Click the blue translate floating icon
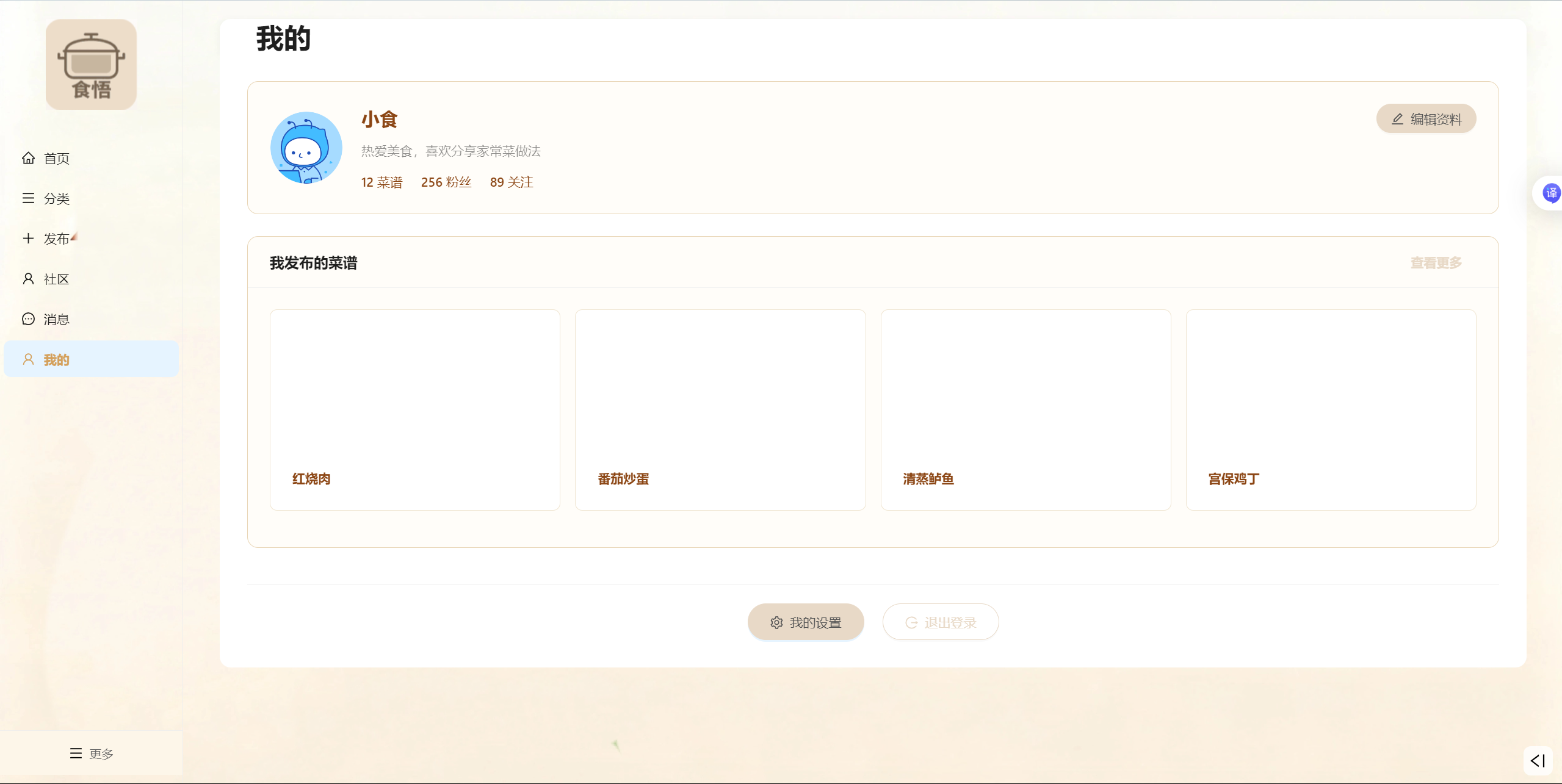The height and width of the screenshot is (784, 1562). [x=1550, y=193]
